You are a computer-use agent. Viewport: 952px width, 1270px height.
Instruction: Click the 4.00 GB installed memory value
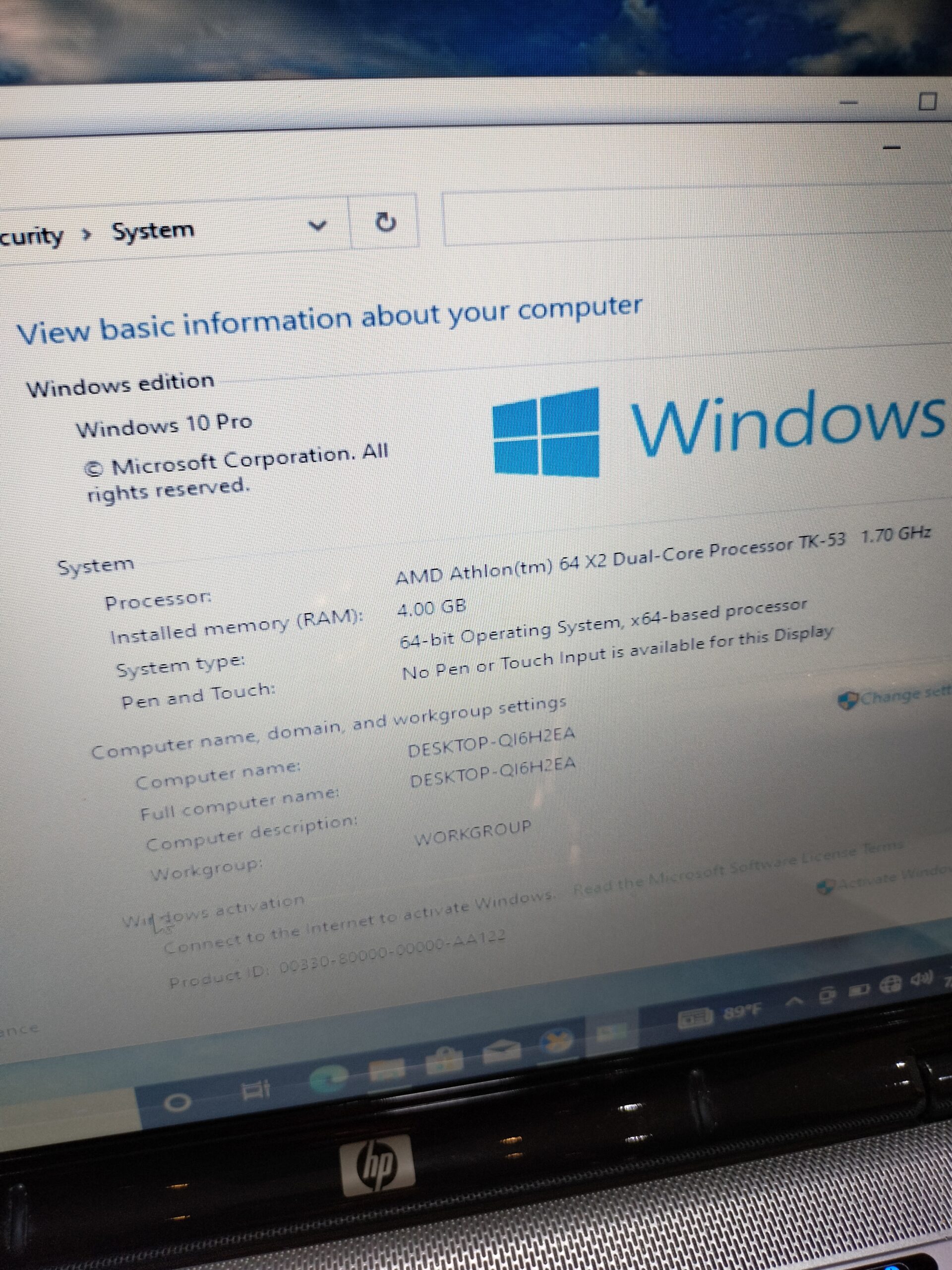pyautogui.click(x=431, y=607)
